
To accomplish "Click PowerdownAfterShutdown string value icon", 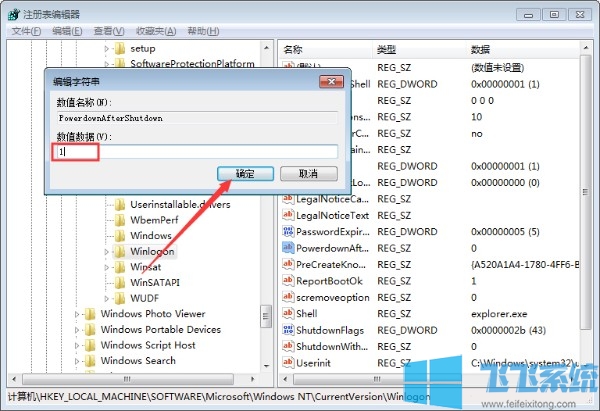I will click(288, 248).
